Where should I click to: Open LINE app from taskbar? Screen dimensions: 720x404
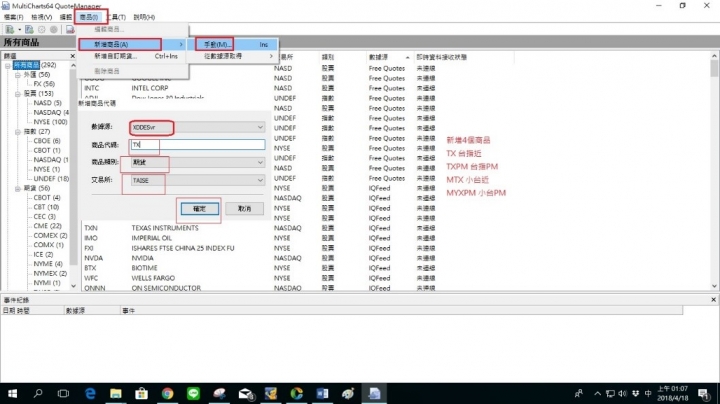[x=193, y=393]
